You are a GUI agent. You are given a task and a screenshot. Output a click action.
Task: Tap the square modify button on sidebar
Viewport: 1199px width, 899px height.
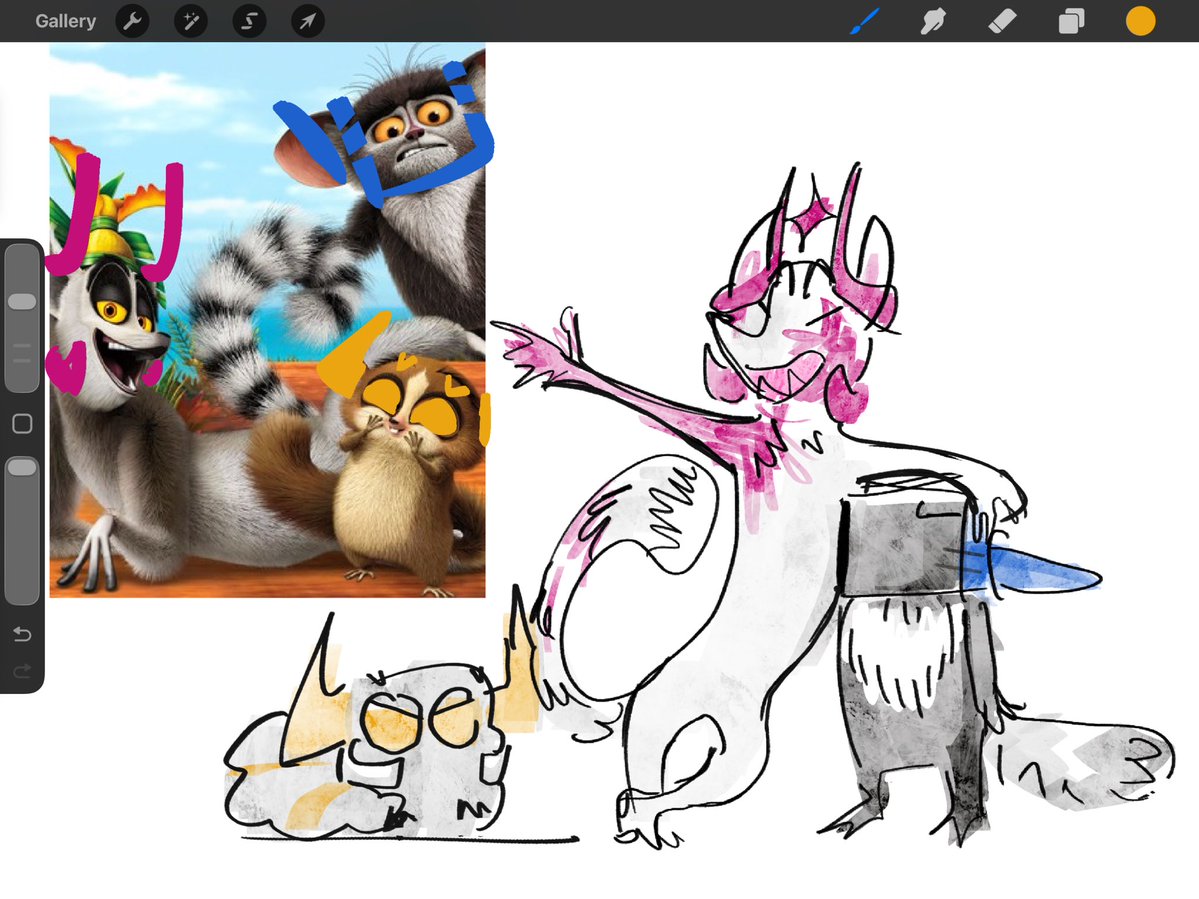click(x=22, y=424)
